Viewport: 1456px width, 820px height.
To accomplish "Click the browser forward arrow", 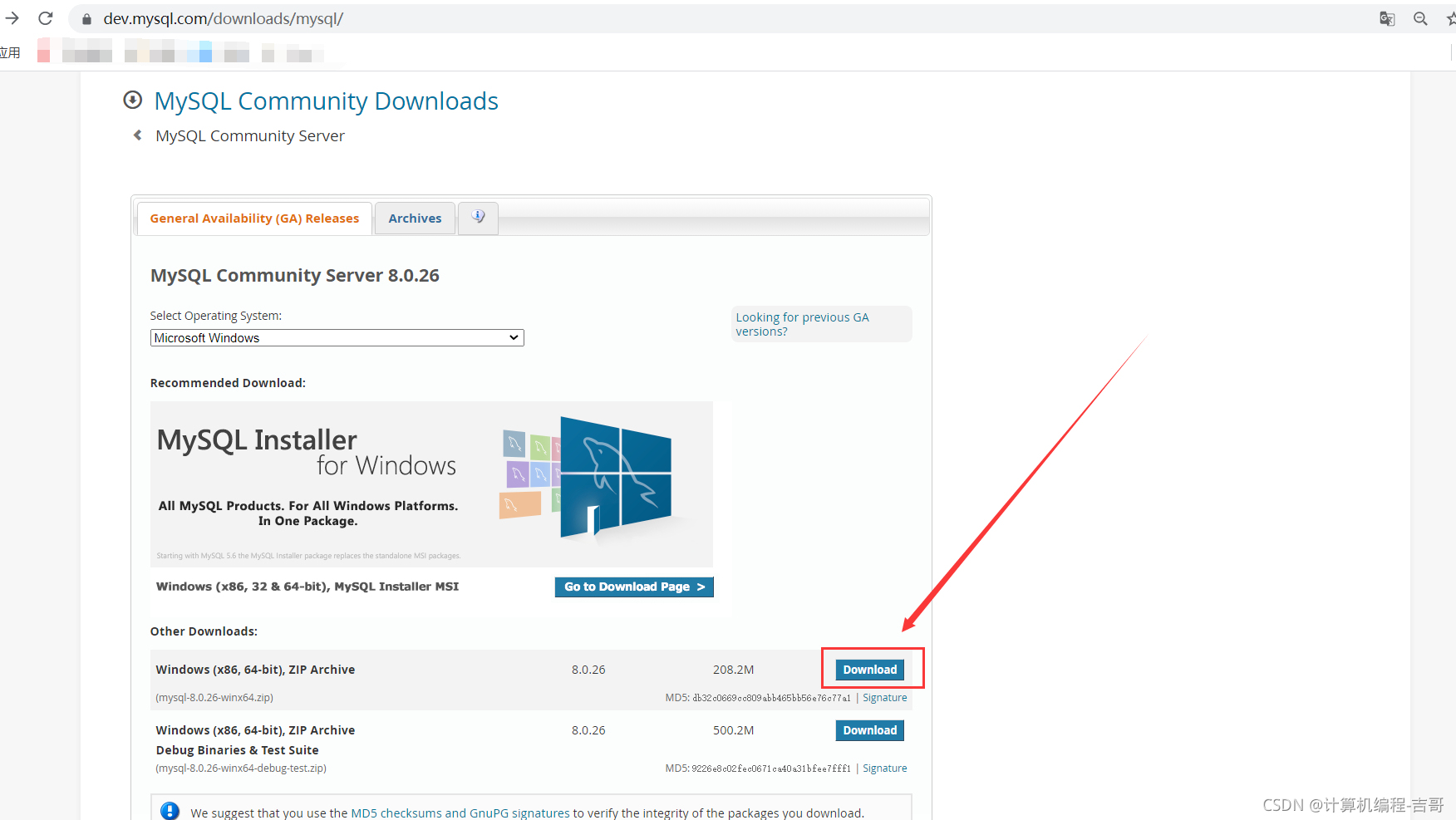I will (12, 18).
